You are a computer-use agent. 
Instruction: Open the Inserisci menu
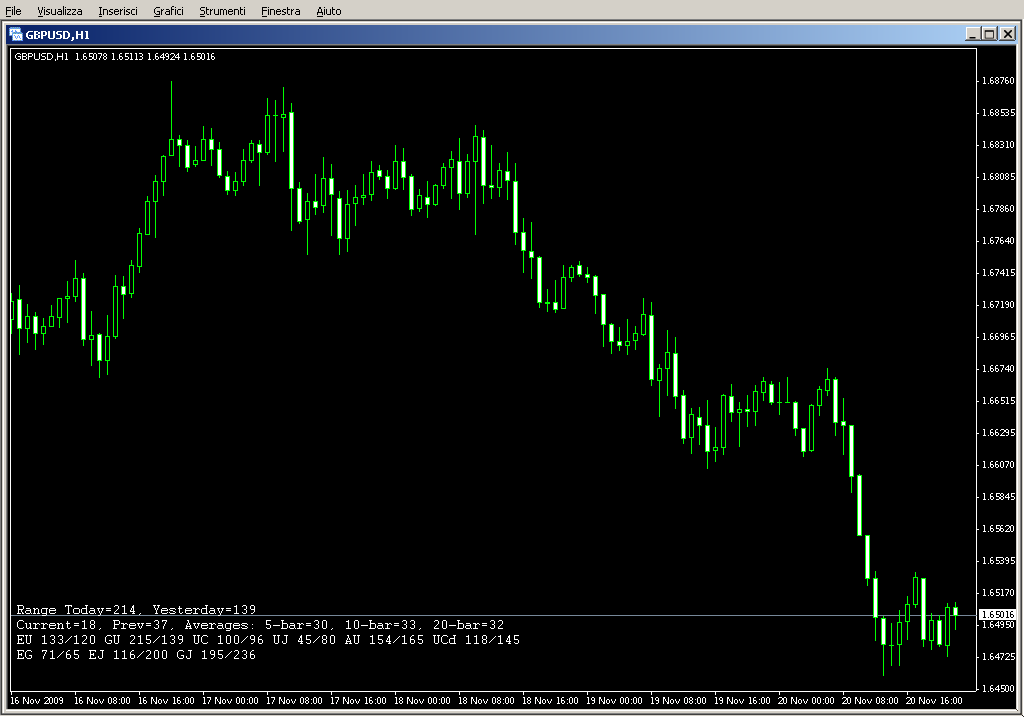118,11
